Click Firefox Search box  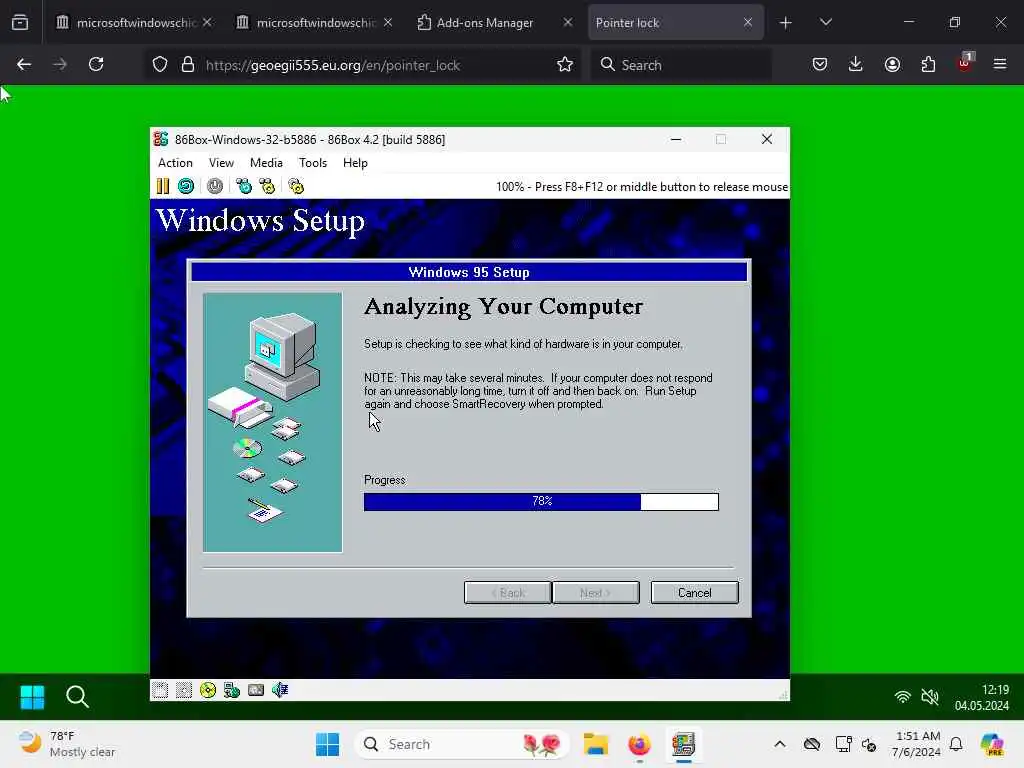coord(682,65)
